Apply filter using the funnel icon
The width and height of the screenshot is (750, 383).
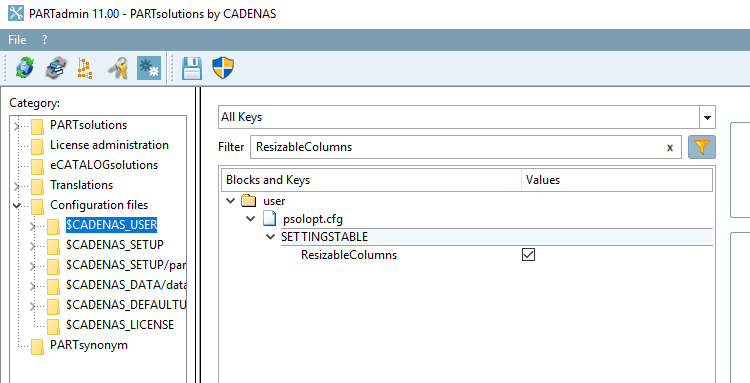(702, 147)
